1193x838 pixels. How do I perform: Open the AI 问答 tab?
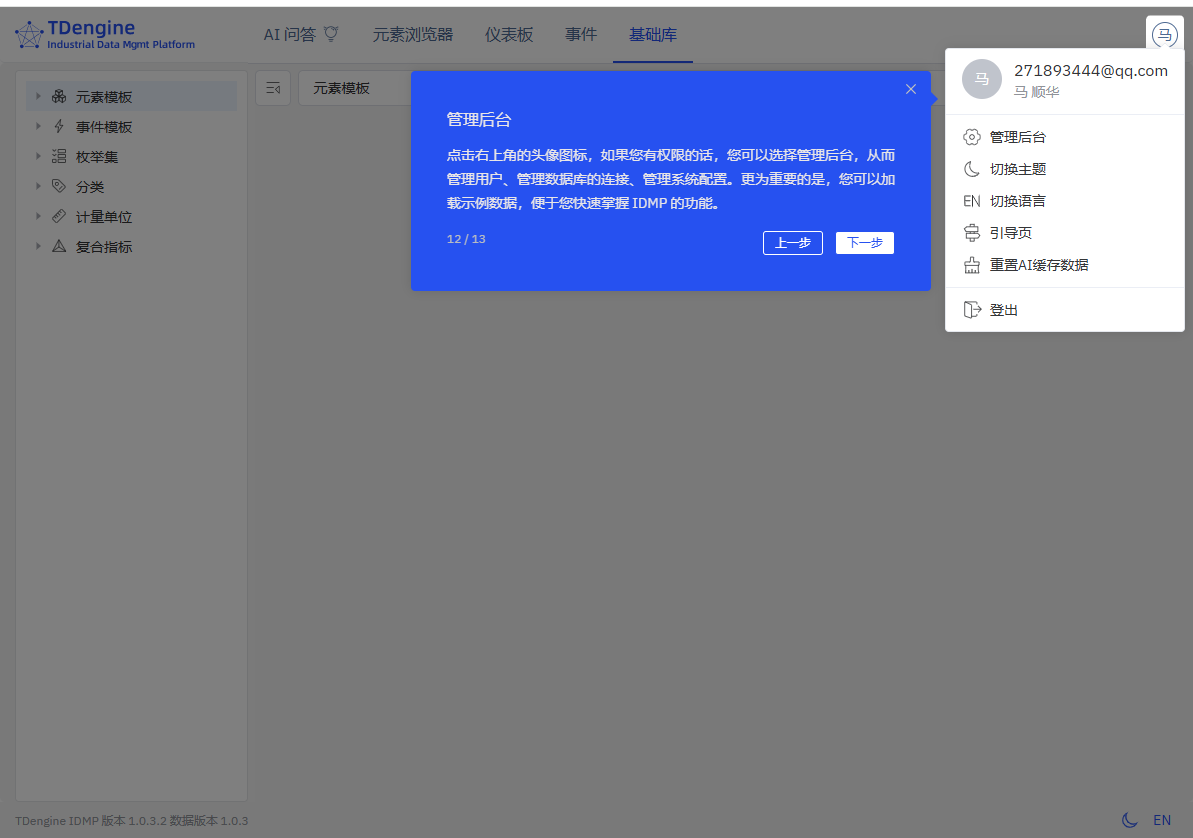click(x=301, y=34)
